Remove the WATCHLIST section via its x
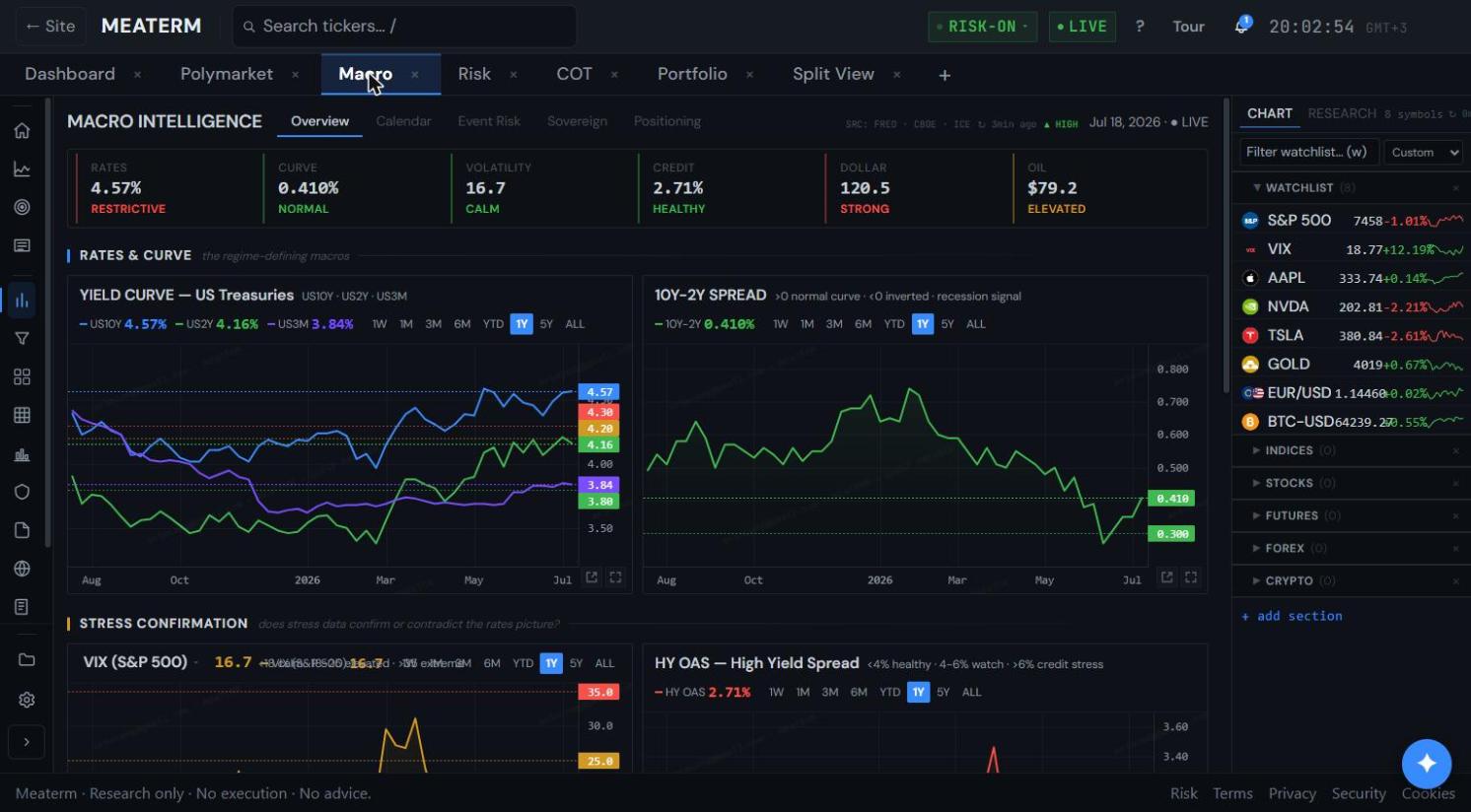This screenshot has width=1471, height=812. (1456, 187)
